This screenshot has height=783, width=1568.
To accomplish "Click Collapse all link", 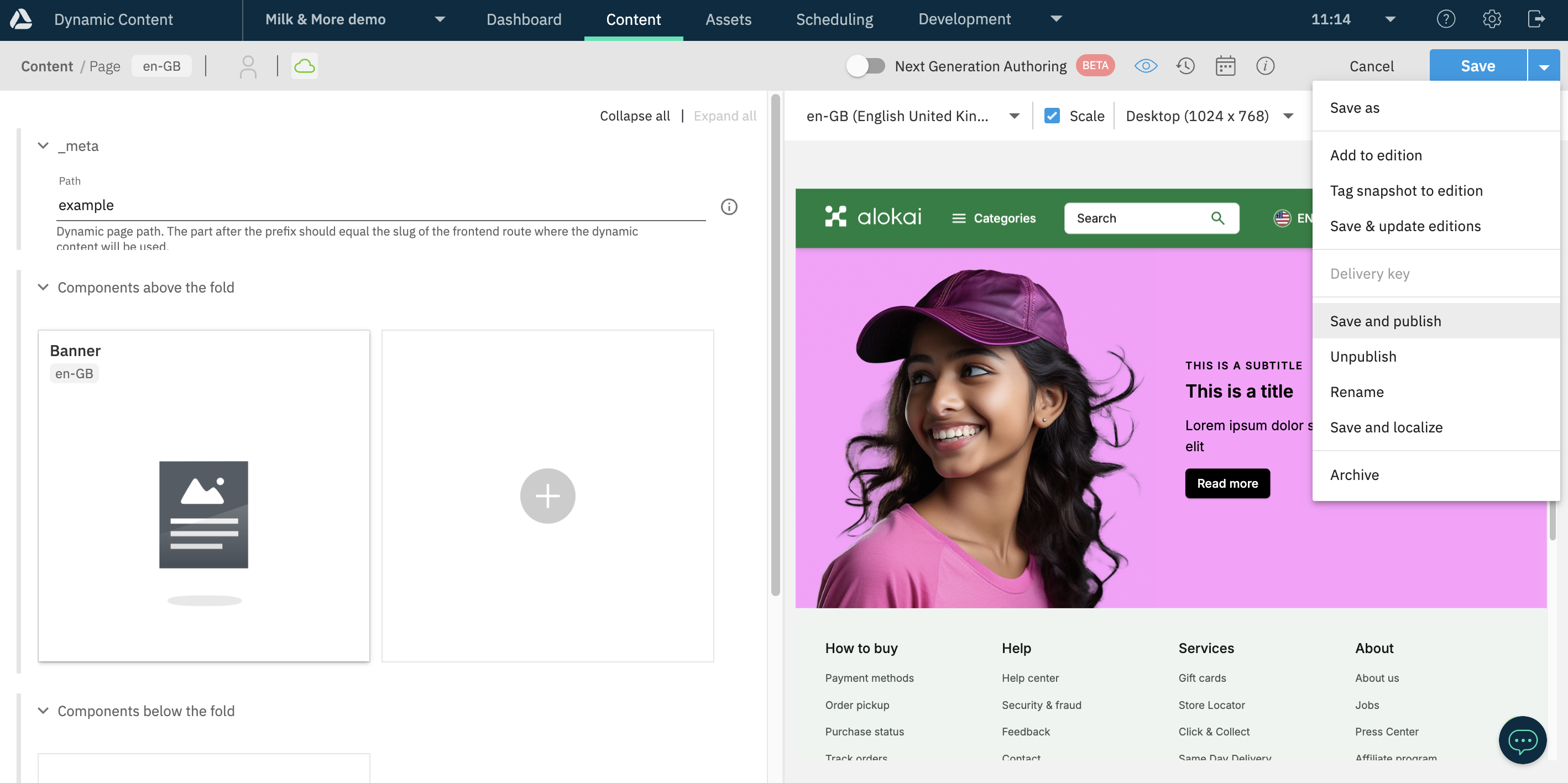I will [634, 116].
